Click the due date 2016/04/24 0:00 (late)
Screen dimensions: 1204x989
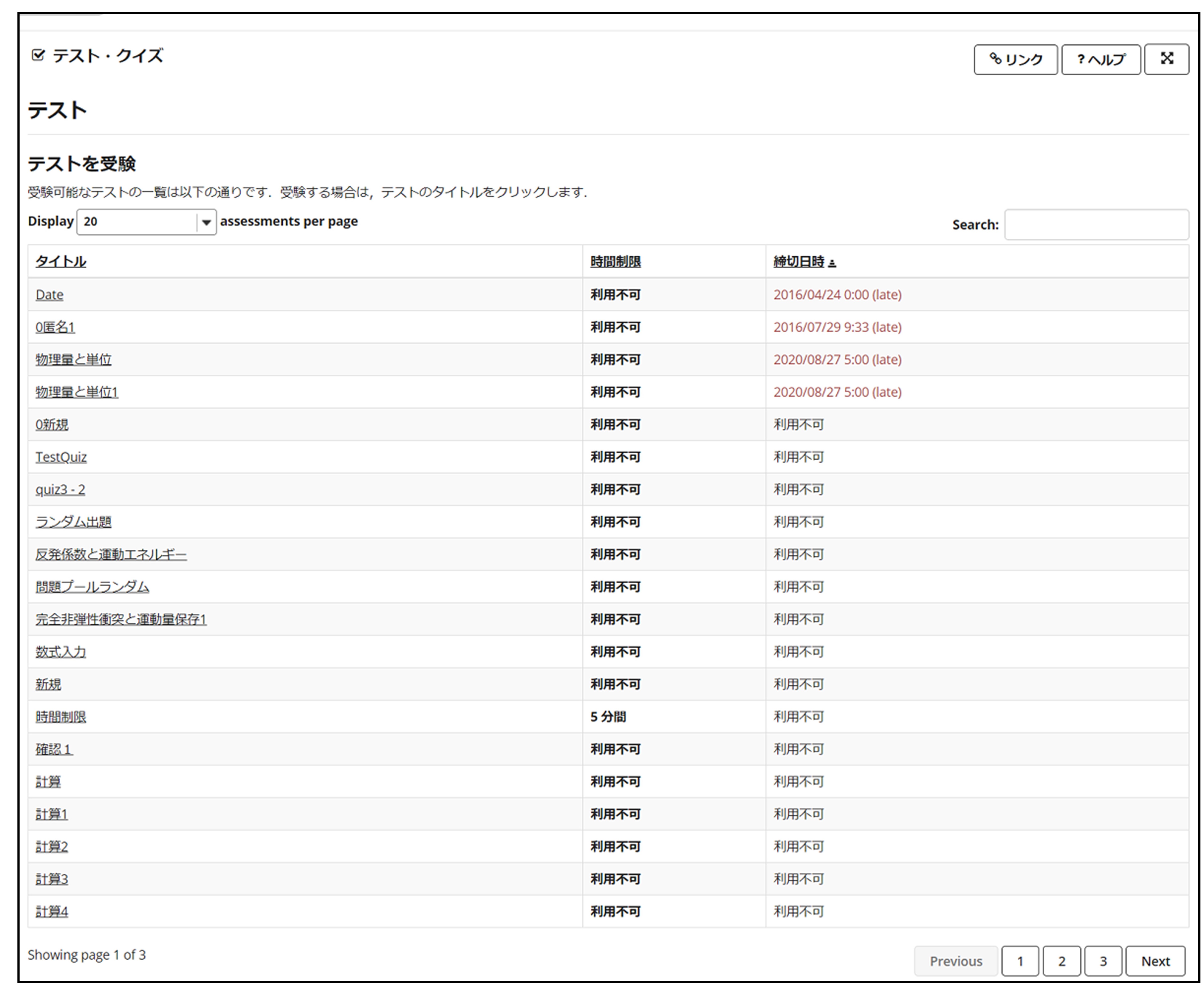tap(838, 295)
